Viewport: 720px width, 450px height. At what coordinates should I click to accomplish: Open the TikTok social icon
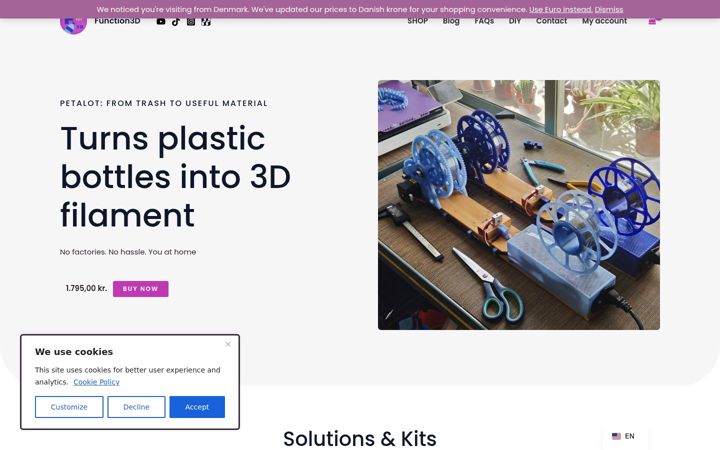point(176,22)
